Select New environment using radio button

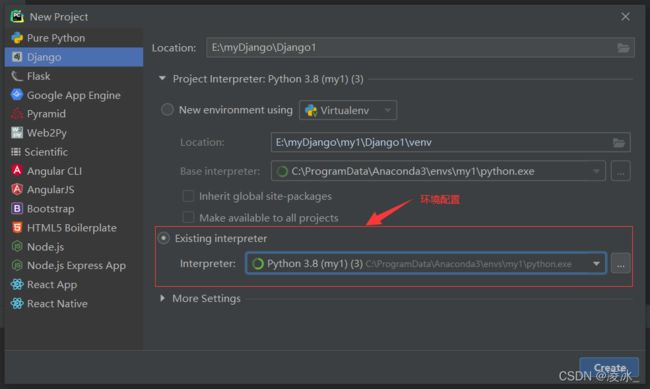[x=167, y=110]
